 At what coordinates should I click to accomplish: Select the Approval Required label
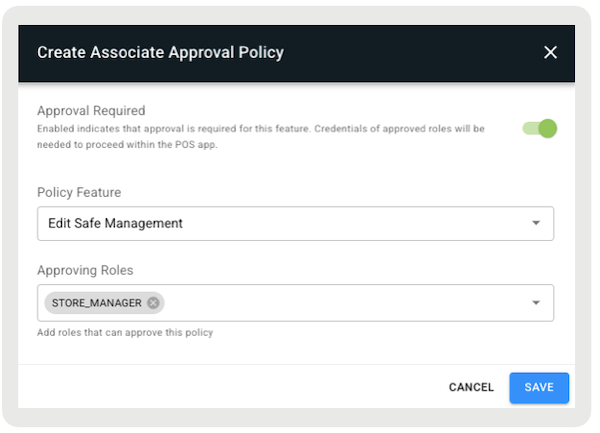click(91, 111)
